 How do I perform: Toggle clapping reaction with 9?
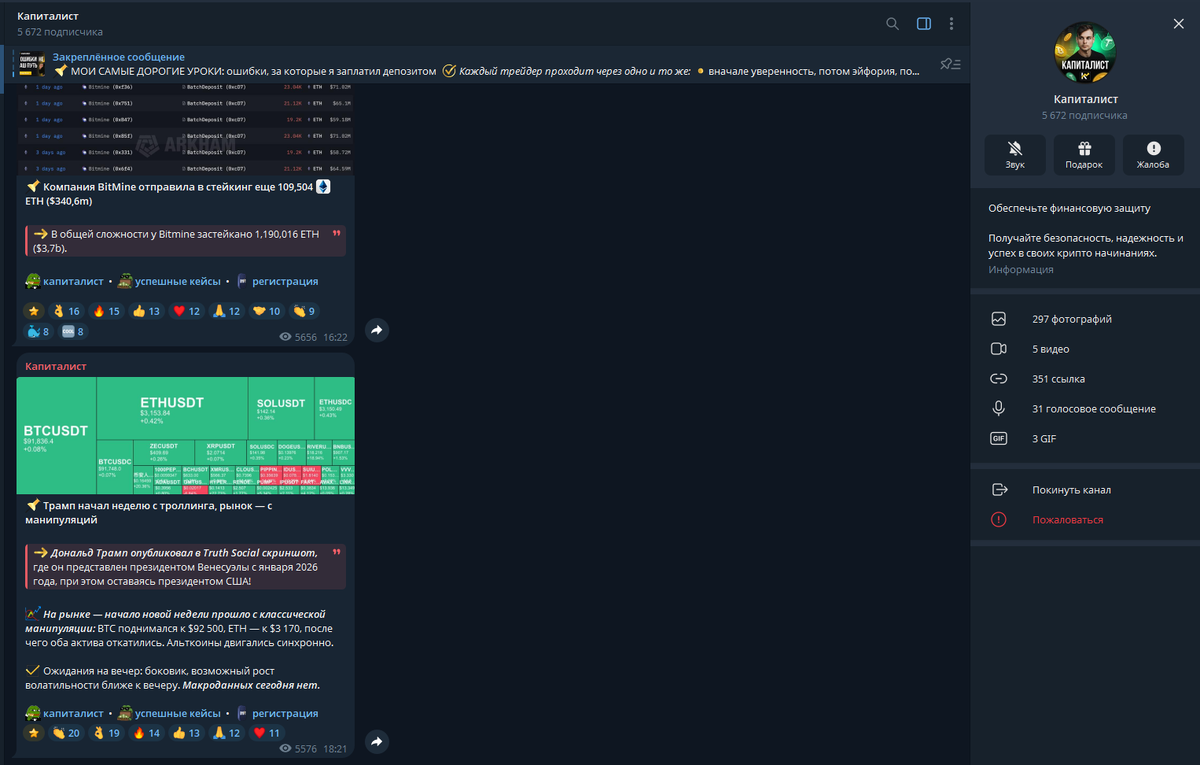(304, 311)
